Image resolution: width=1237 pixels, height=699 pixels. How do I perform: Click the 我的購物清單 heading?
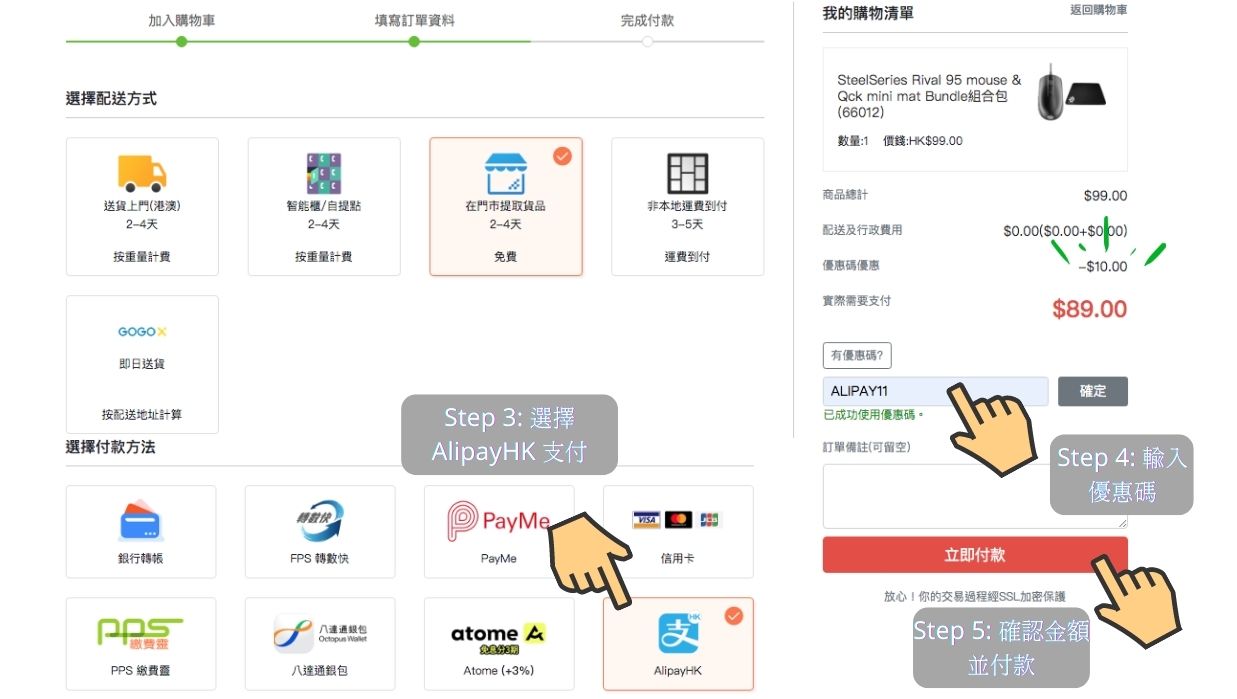pyautogui.click(x=868, y=13)
